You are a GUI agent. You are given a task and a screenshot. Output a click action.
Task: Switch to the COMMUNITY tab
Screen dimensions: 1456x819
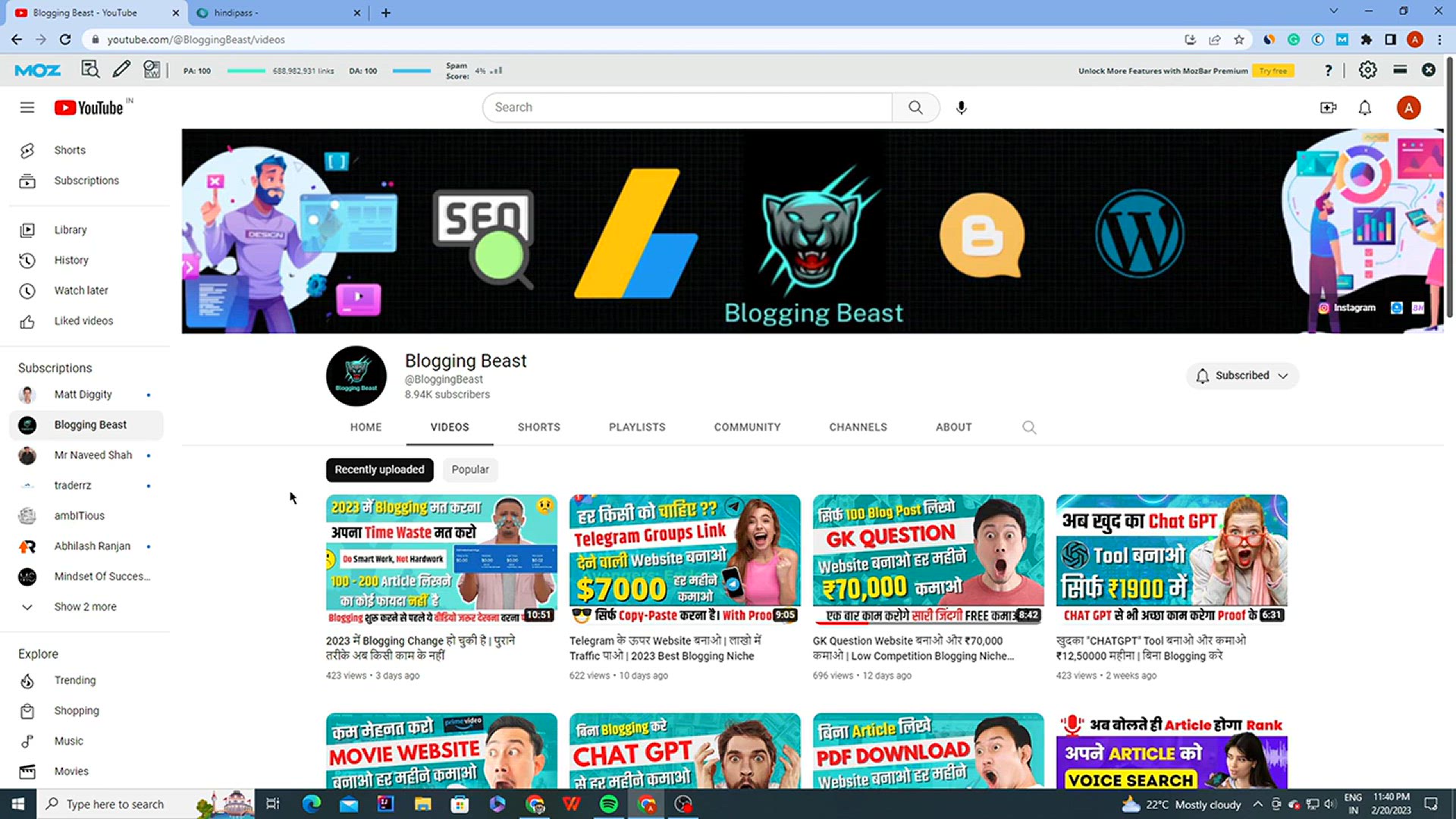pos(747,427)
